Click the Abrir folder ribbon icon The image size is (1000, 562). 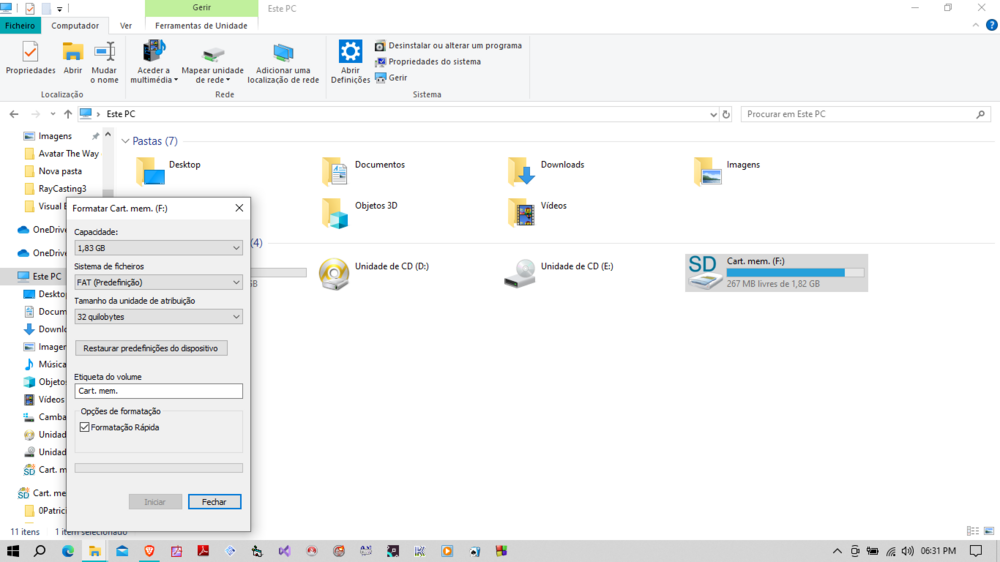73,58
